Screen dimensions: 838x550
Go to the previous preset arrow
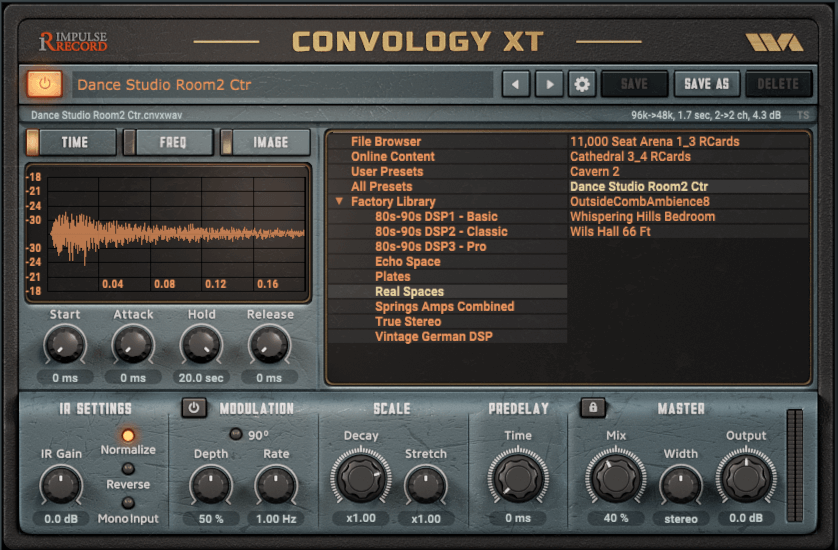pyautogui.click(x=515, y=85)
